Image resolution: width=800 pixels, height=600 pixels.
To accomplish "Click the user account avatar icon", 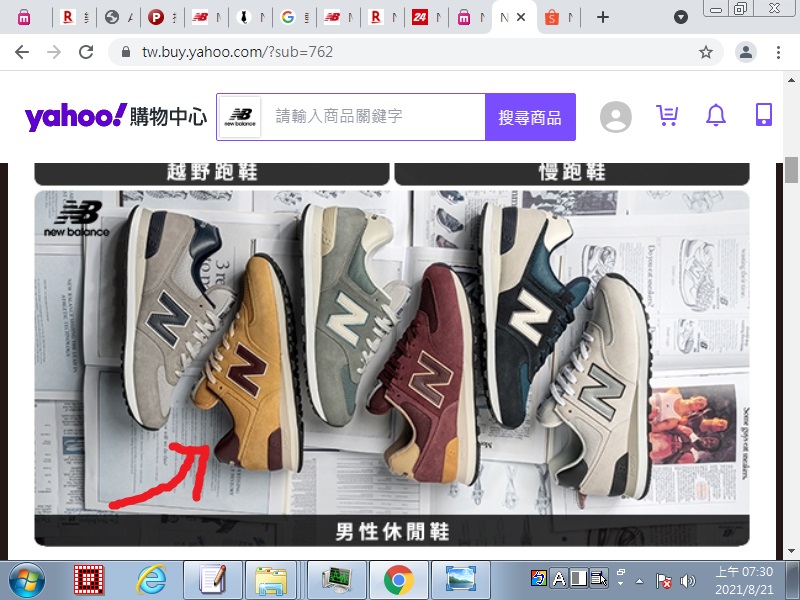I will coord(616,117).
